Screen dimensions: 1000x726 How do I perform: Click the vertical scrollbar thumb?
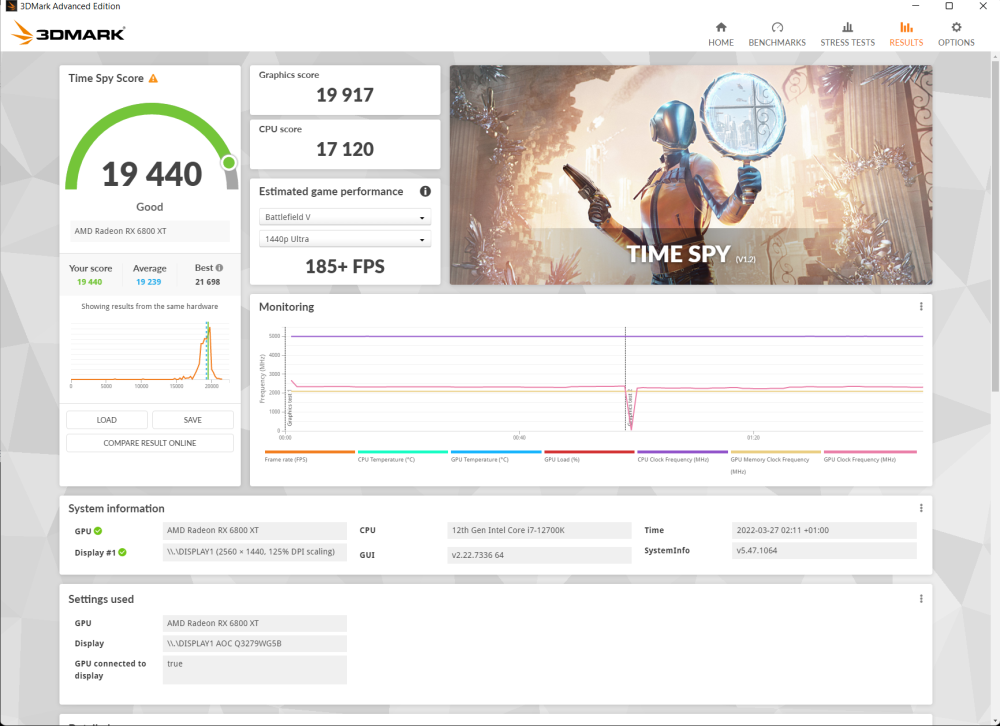(x=995, y=226)
